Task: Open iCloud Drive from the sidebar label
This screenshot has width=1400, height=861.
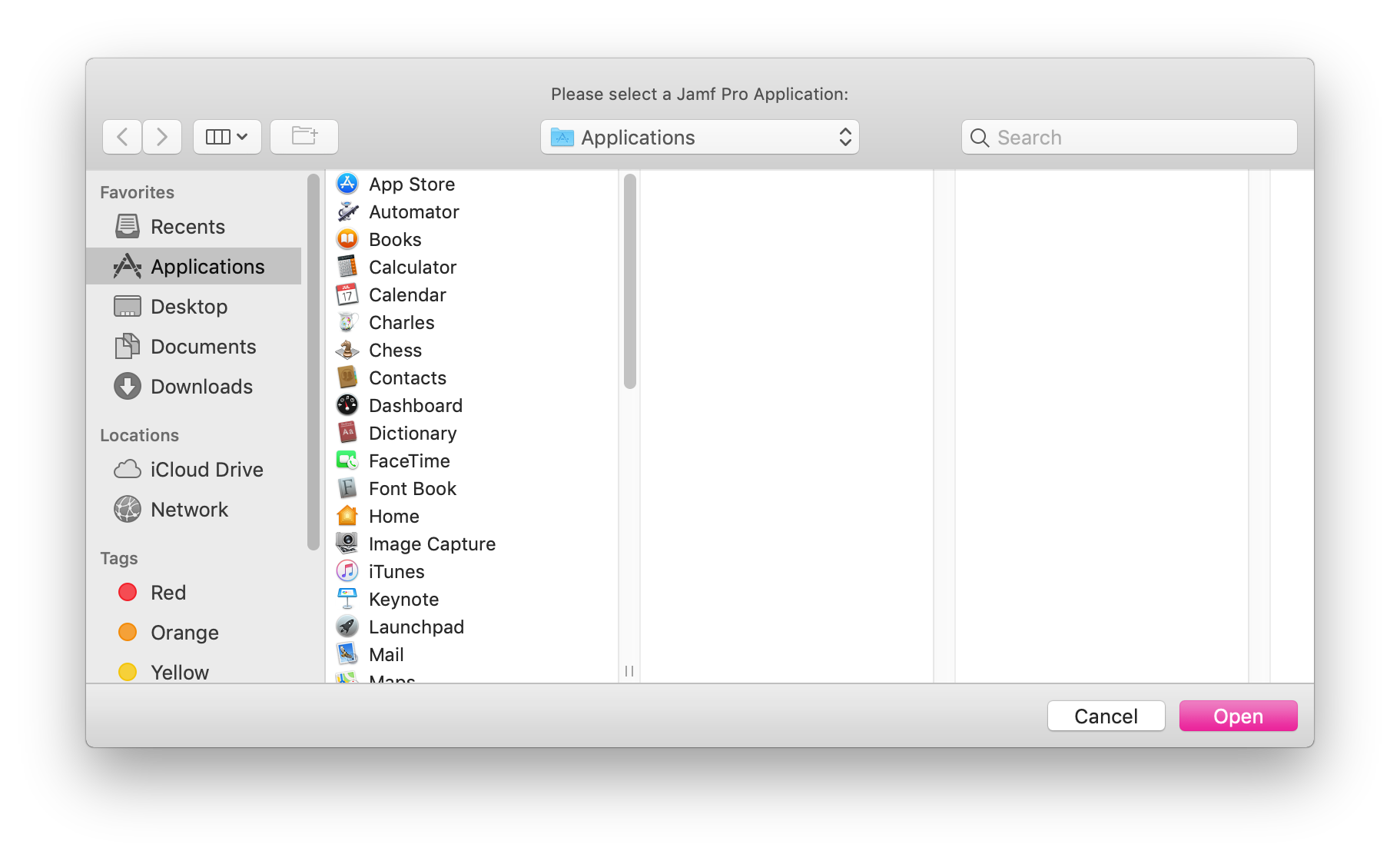Action: (207, 469)
